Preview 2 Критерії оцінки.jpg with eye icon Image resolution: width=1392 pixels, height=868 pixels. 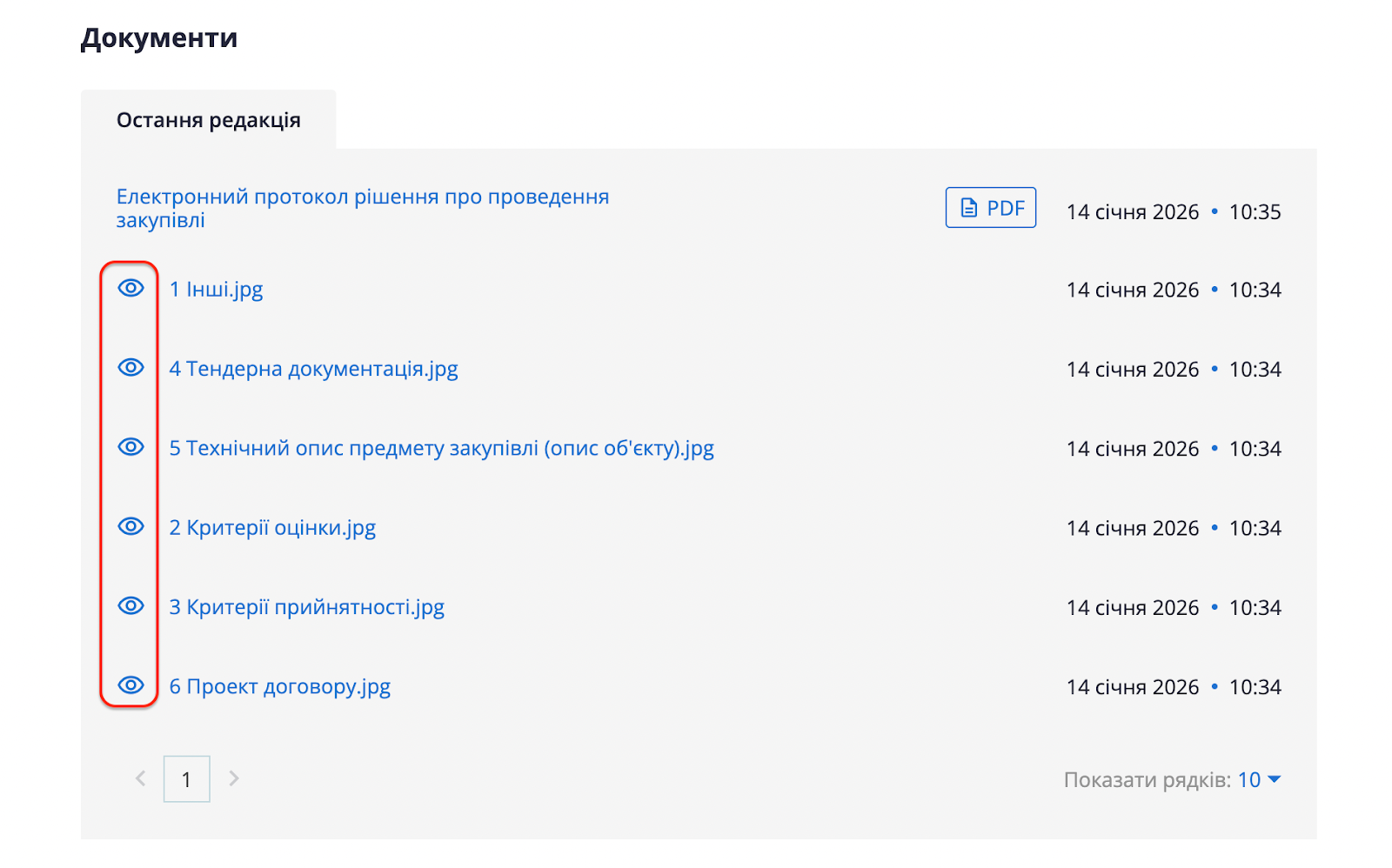(130, 527)
